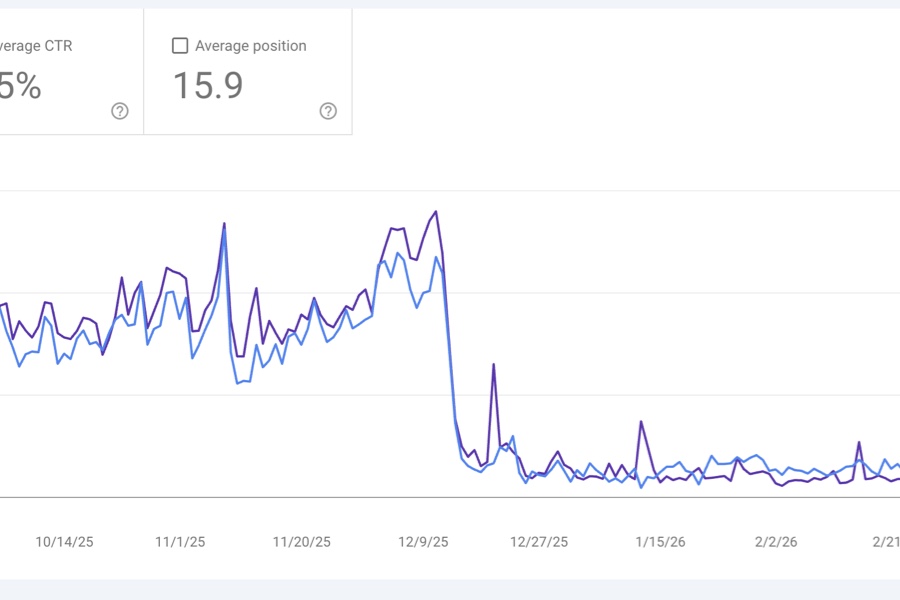
Task: Enable the Average position checkbox
Action: 180,46
